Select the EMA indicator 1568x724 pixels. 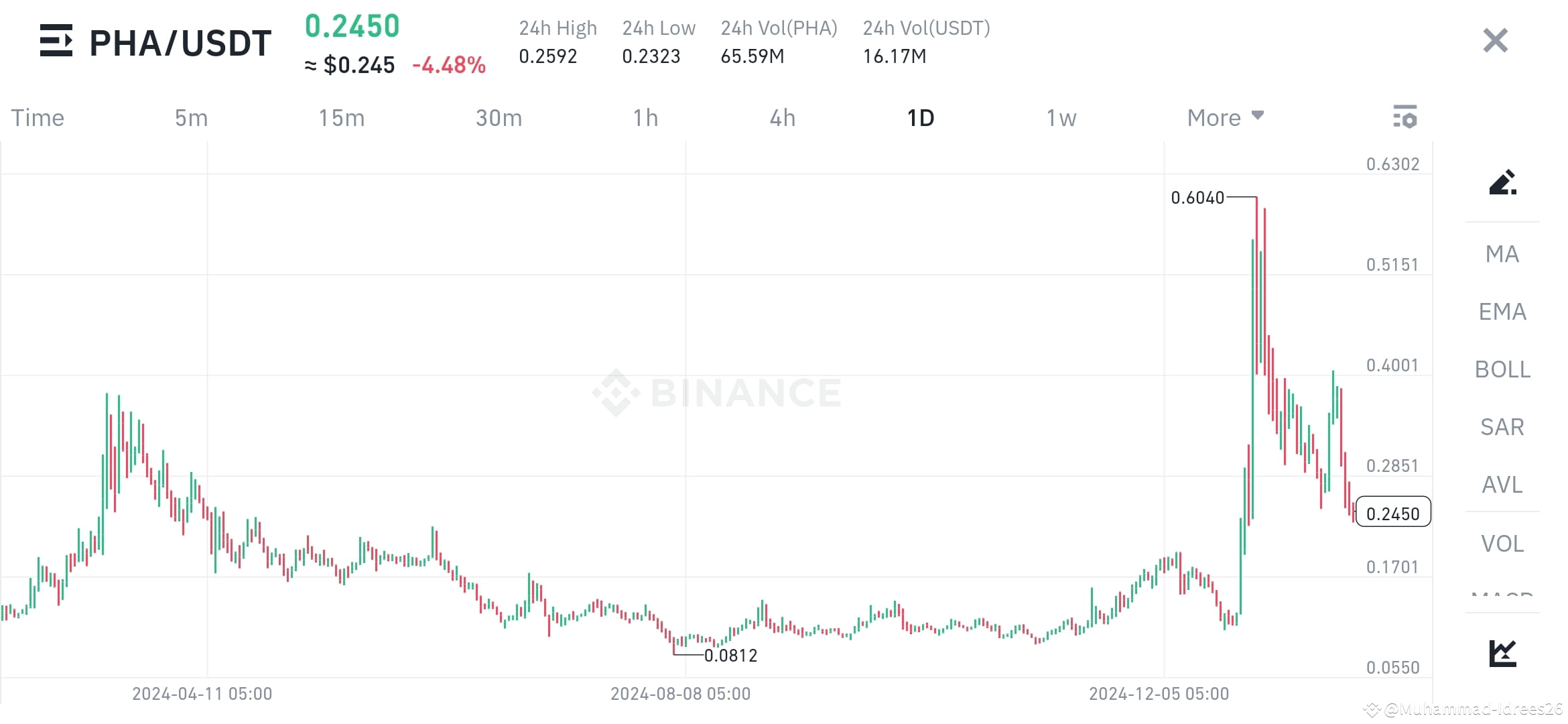[1502, 312]
